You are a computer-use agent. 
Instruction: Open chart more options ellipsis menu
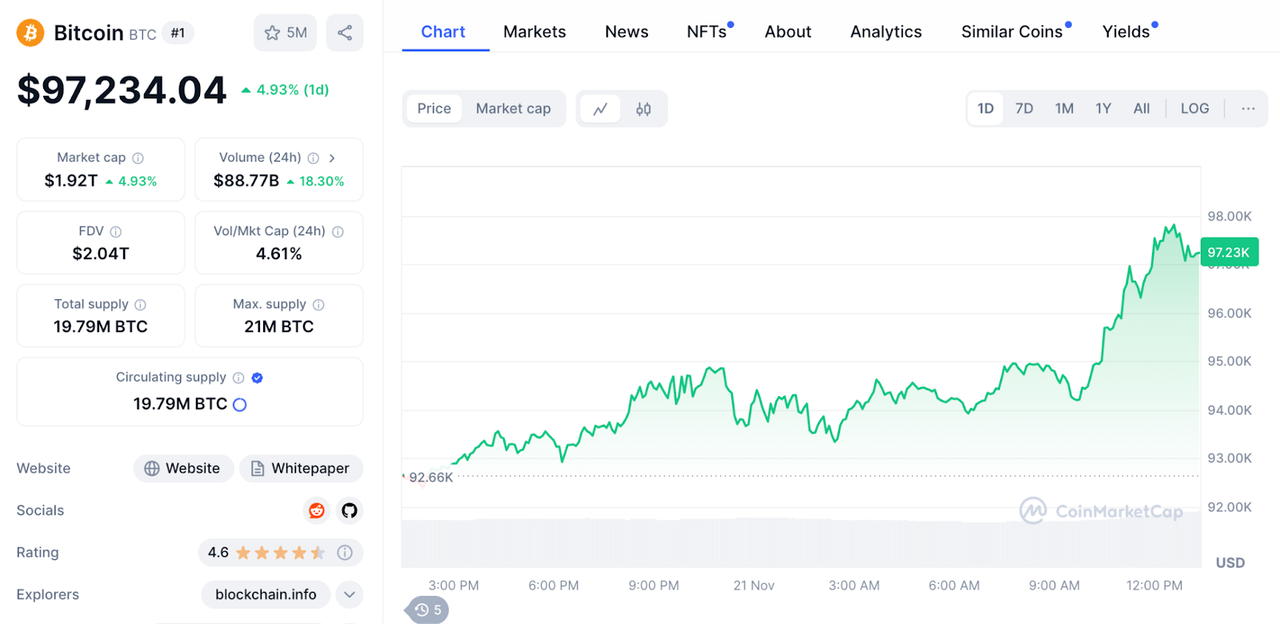[1248, 108]
